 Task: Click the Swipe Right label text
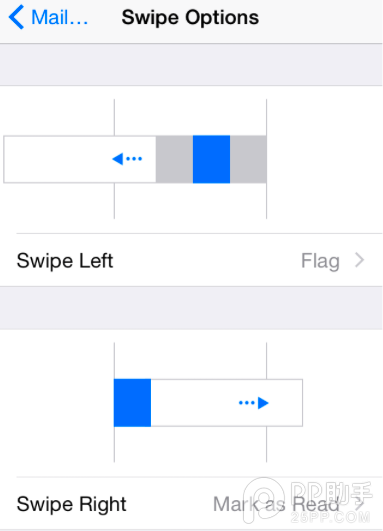pyautogui.click(x=71, y=504)
